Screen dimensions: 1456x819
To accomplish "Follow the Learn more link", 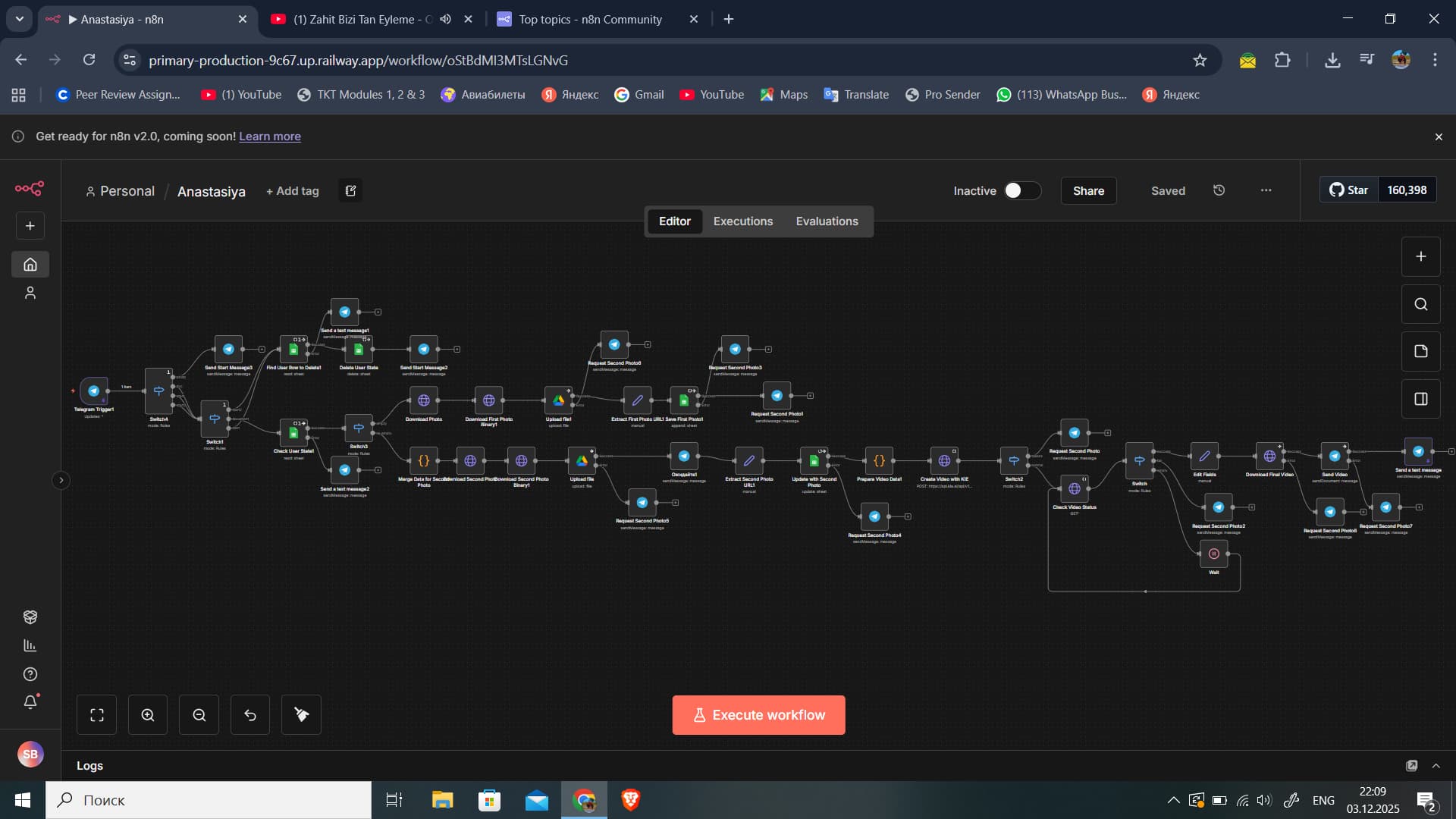I will (270, 136).
